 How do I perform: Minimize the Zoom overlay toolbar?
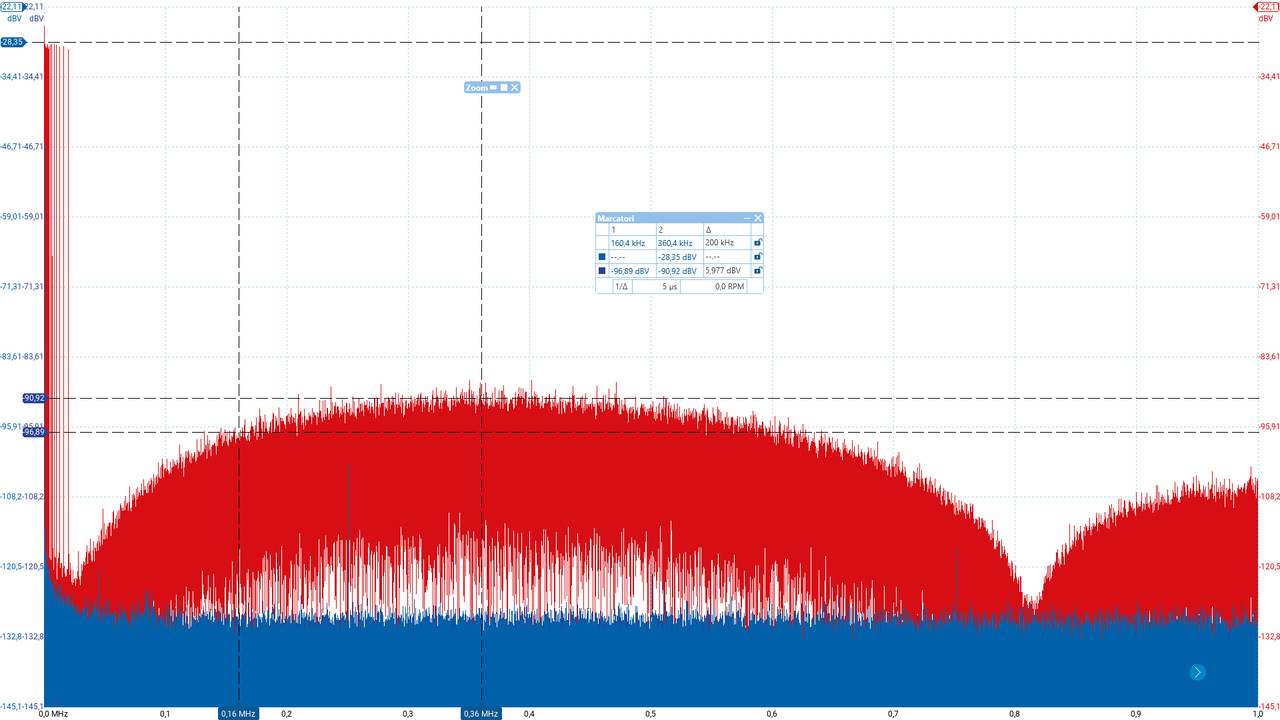point(493,87)
